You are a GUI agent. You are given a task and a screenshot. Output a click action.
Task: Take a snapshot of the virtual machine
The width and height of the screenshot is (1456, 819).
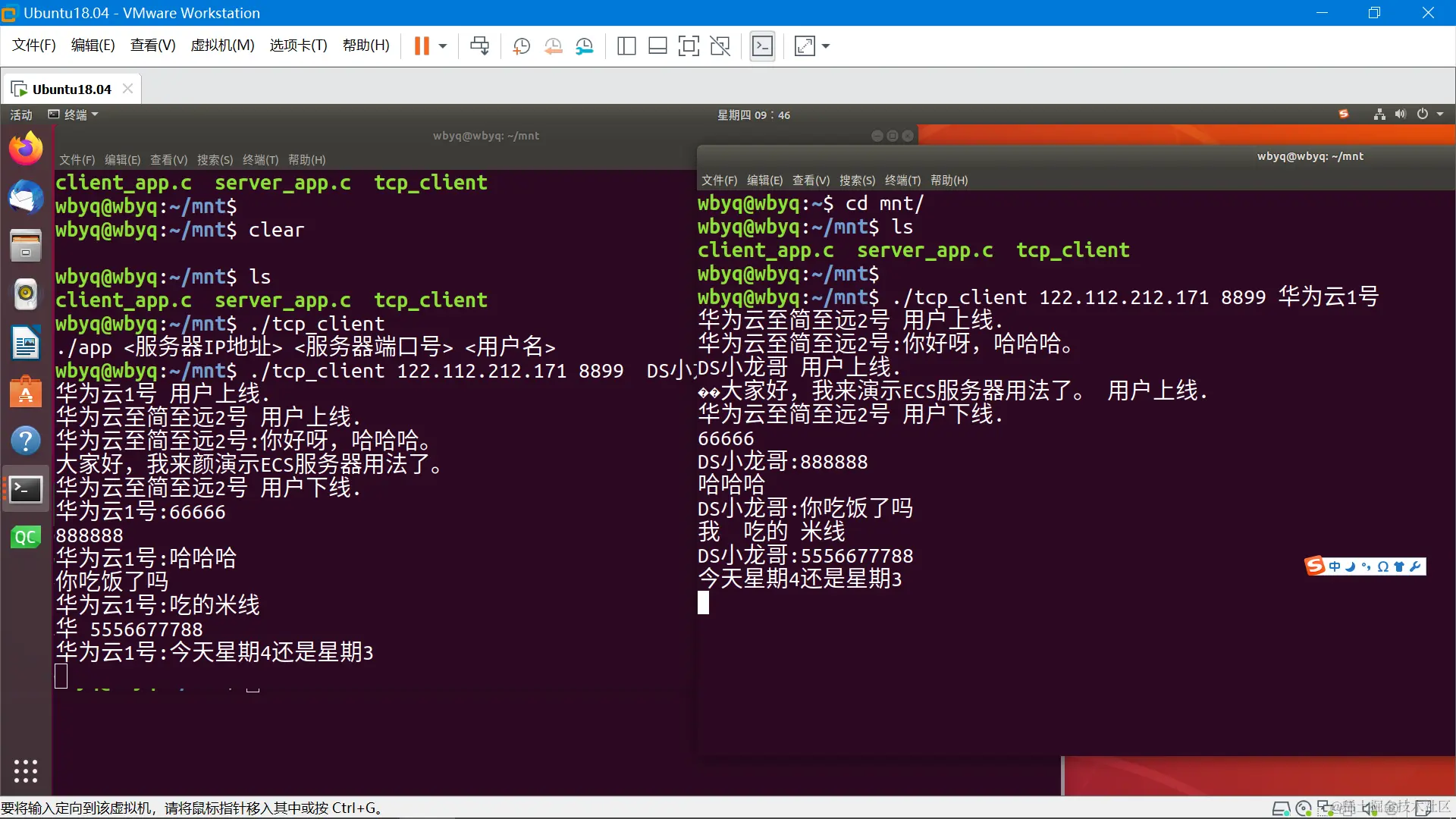521,46
